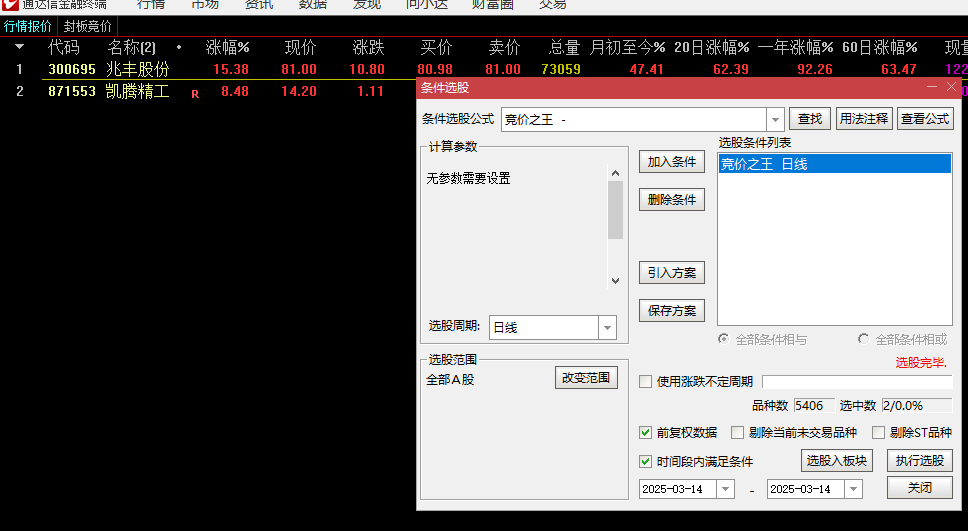
Task: Sort by the 20日涨幅% column header
Action: pyautogui.click(x=711, y=47)
